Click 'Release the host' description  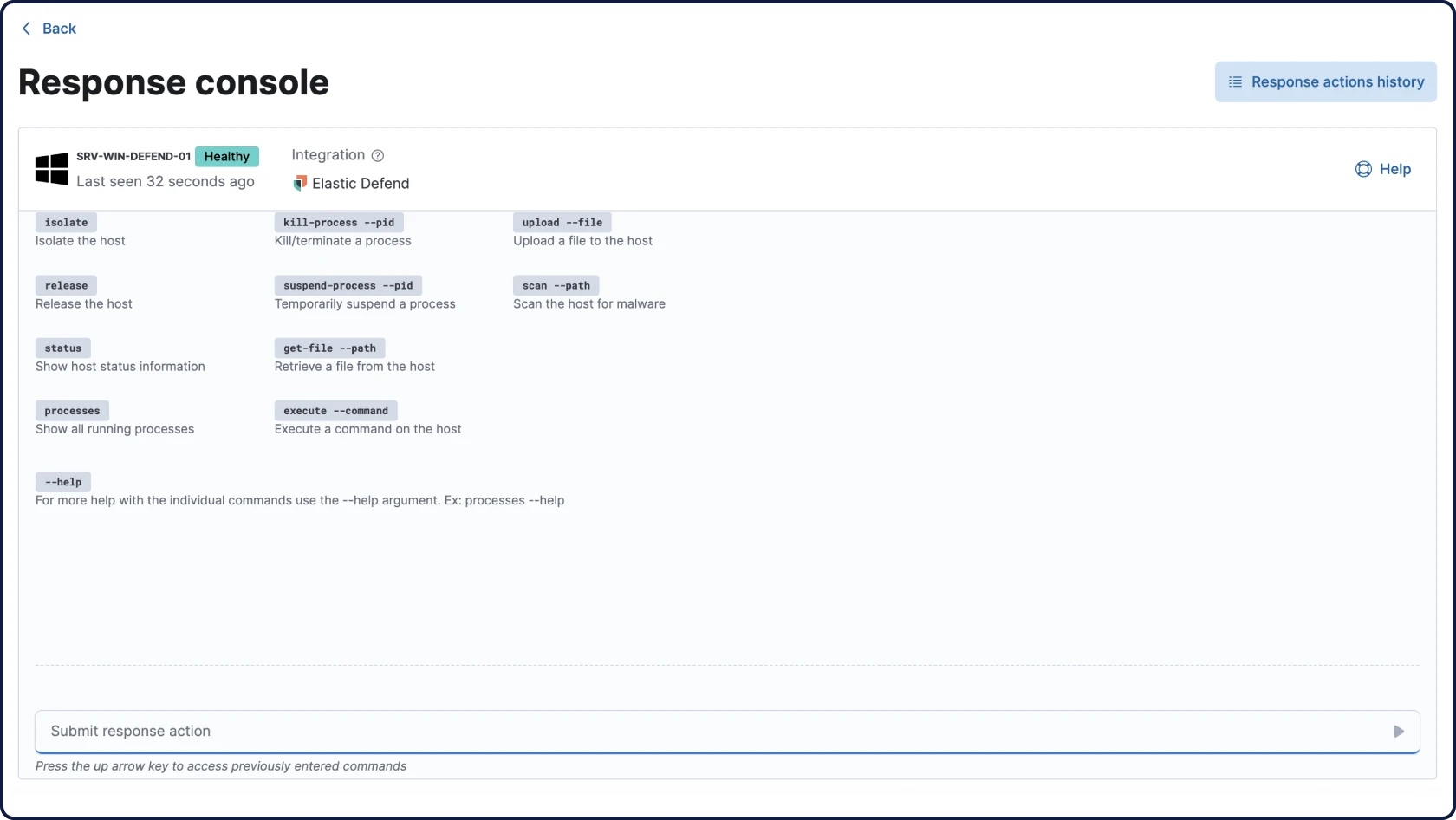pyautogui.click(x=84, y=304)
